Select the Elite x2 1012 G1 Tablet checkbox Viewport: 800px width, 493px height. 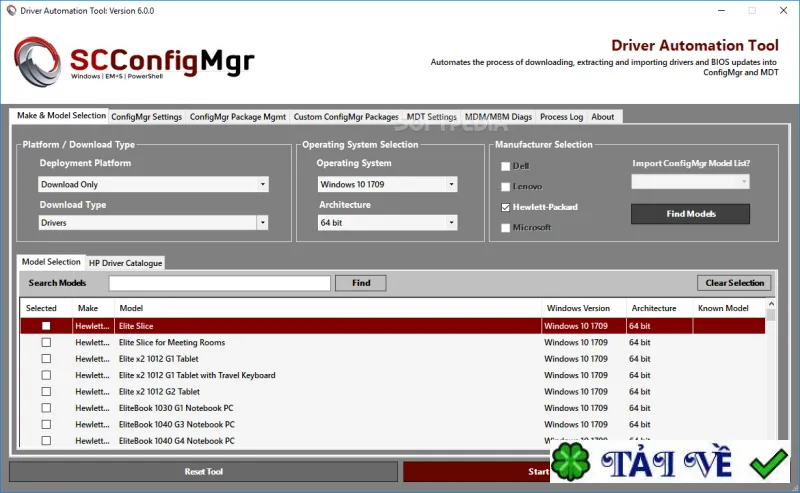[x=46, y=359]
